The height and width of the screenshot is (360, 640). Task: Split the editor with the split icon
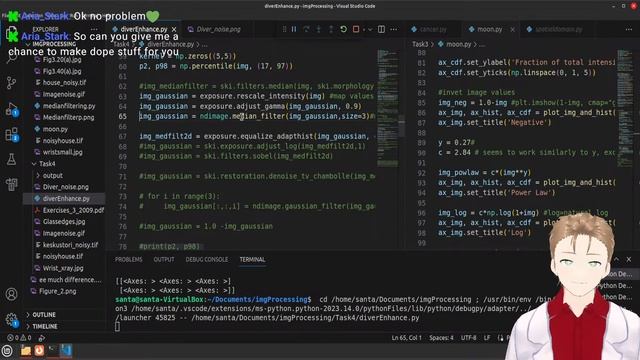381,29
